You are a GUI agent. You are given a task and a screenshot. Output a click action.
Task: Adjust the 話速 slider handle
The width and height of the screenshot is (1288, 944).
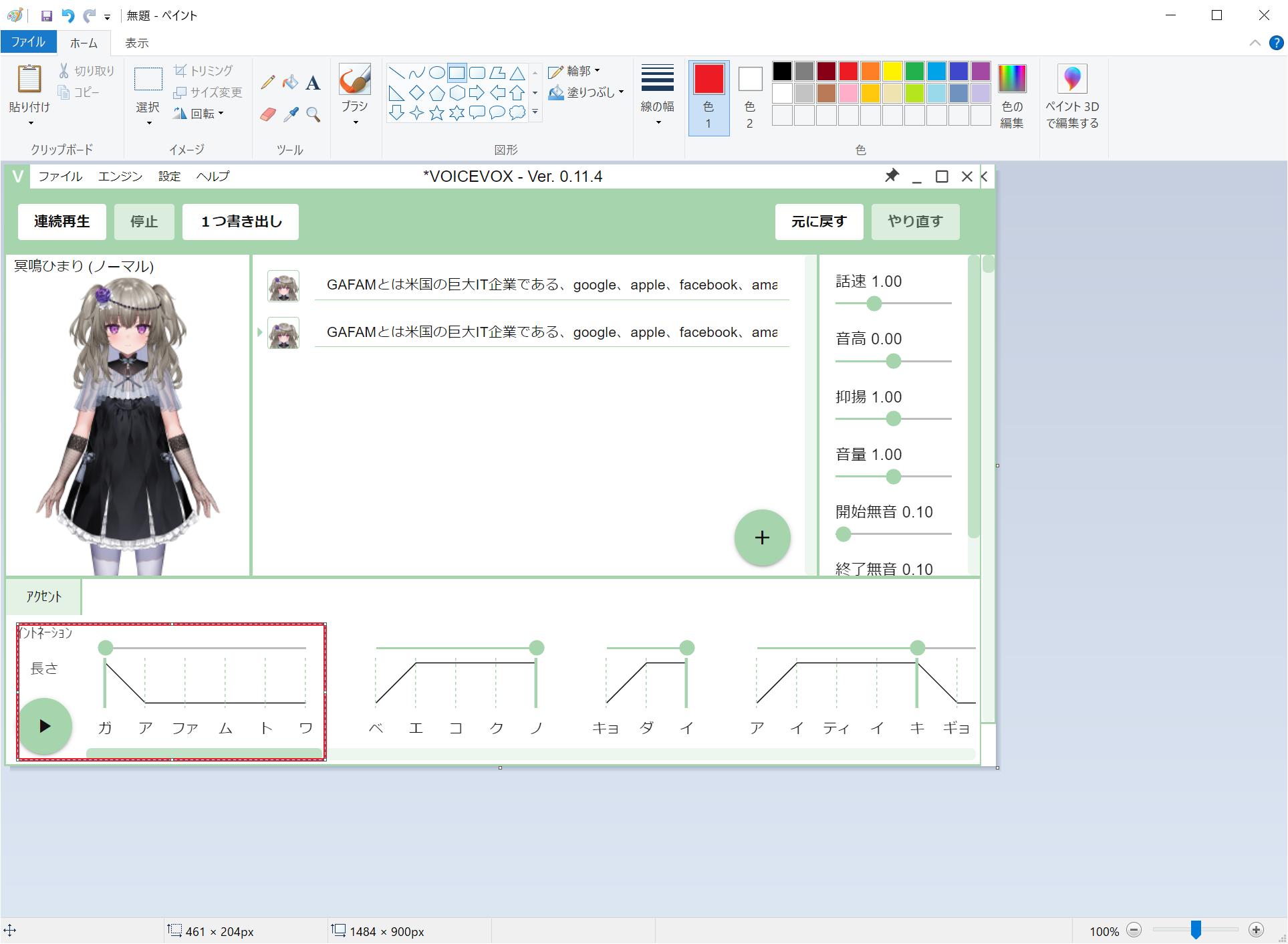[x=874, y=304]
